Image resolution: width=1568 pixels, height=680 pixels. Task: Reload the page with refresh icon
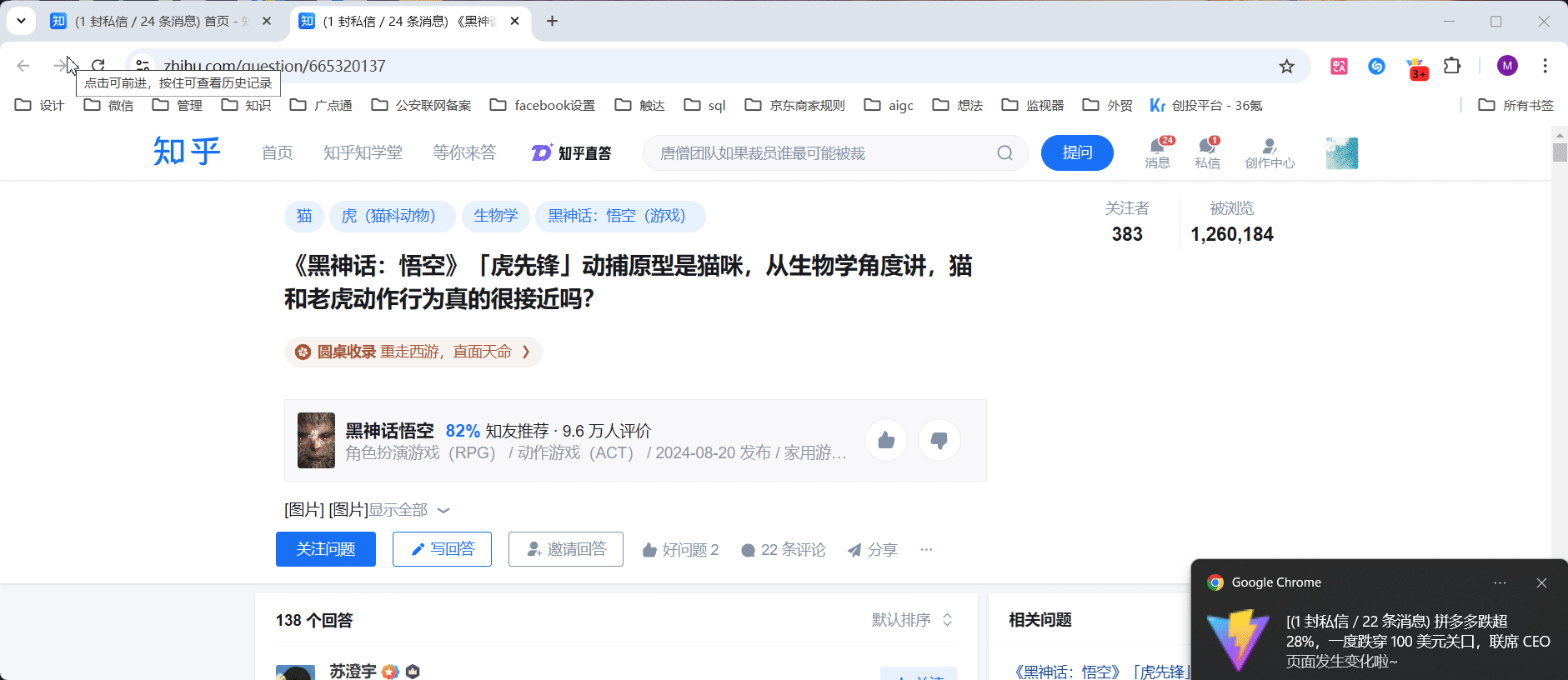click(98, 66)
